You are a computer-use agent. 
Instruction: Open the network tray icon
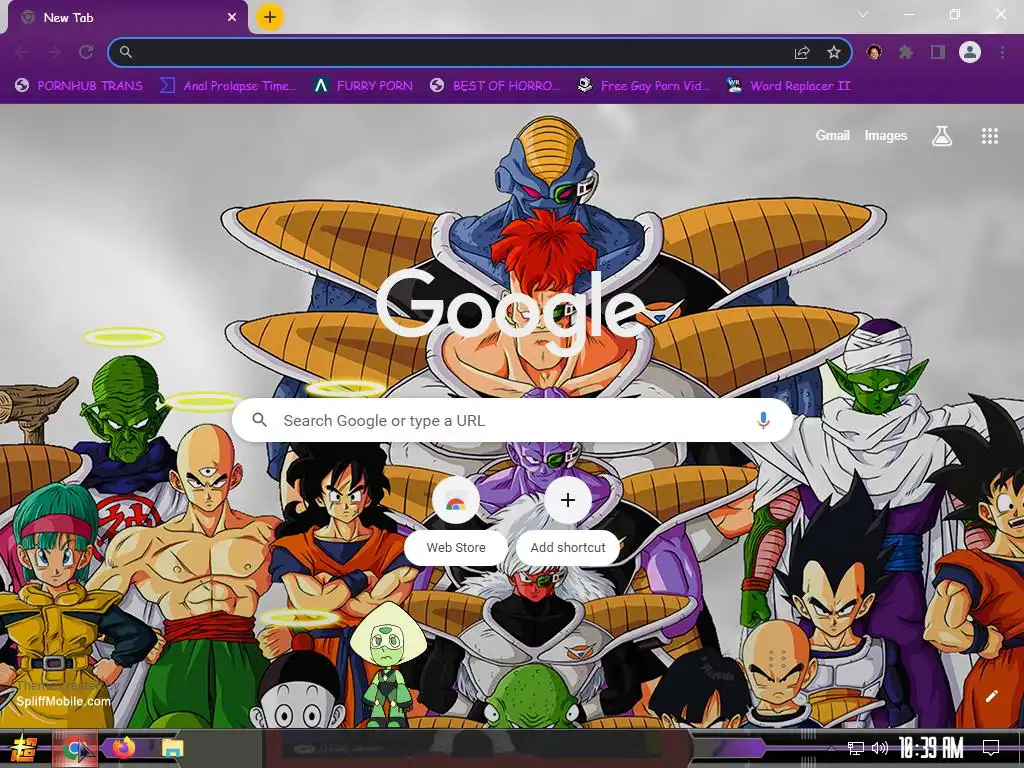856,748
